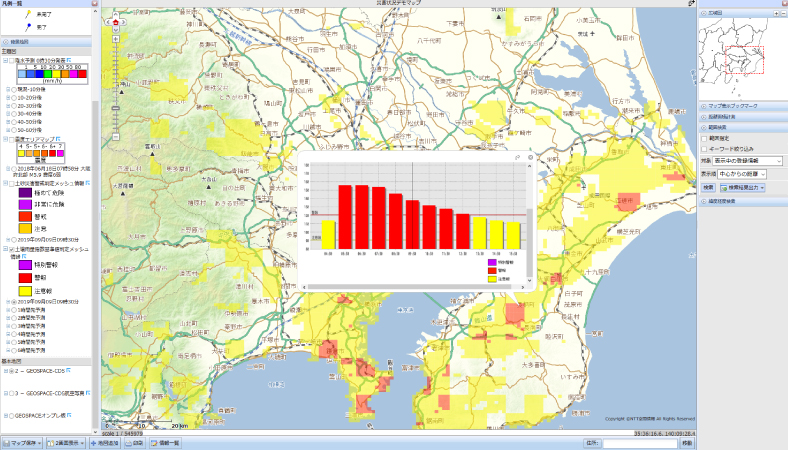Click the 移動 button next to address field
Image resolution: width=788 pixels, height=450 pixels.
coord(686,443)
